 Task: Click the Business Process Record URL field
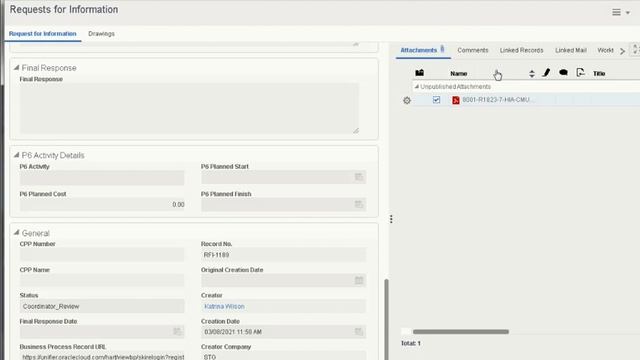102,356
